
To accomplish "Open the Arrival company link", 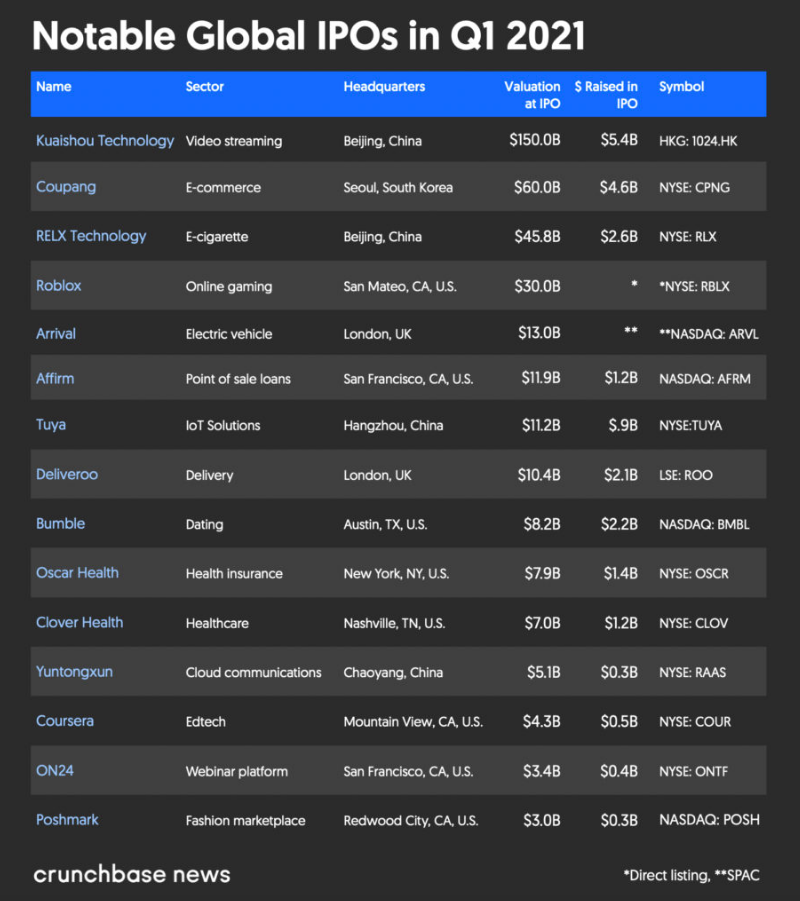I will pyautogui.click(x=56, y=333).
